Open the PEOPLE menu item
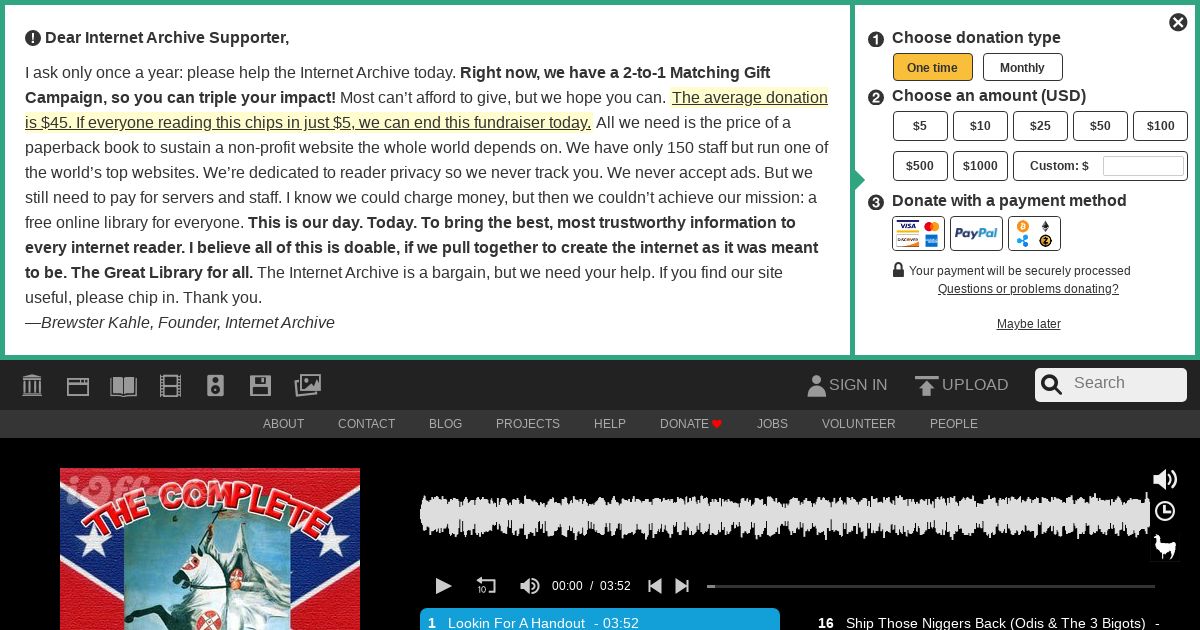Viewport: 1200px width, 630px height. pyautogui.click(x=954, y=424)
